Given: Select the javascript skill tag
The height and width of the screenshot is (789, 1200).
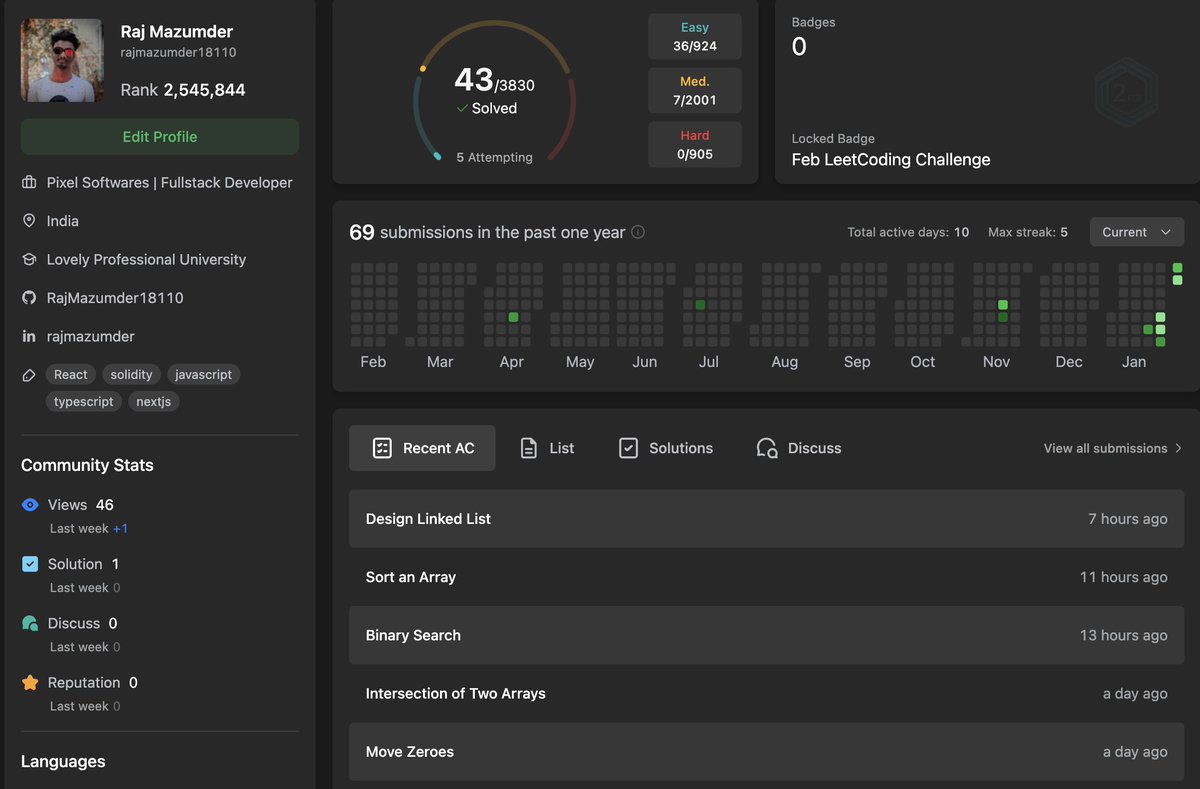Looking at the screenshot, I should tap(203, 375).
